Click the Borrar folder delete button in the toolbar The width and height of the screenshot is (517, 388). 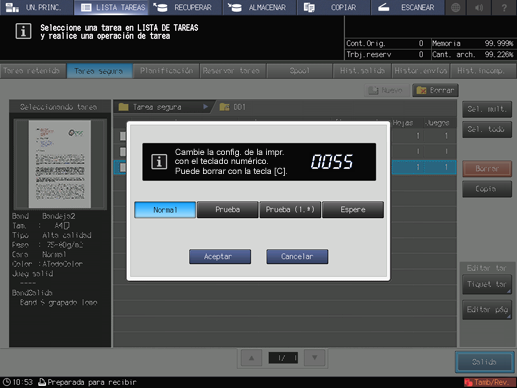point(435,90)
